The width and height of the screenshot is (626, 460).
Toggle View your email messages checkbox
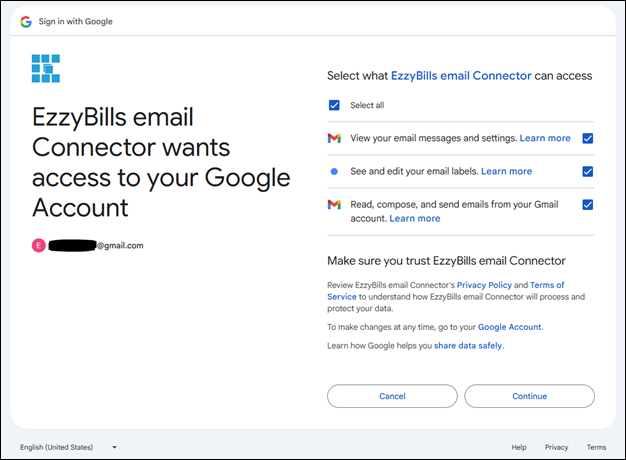tap(588, 138)
